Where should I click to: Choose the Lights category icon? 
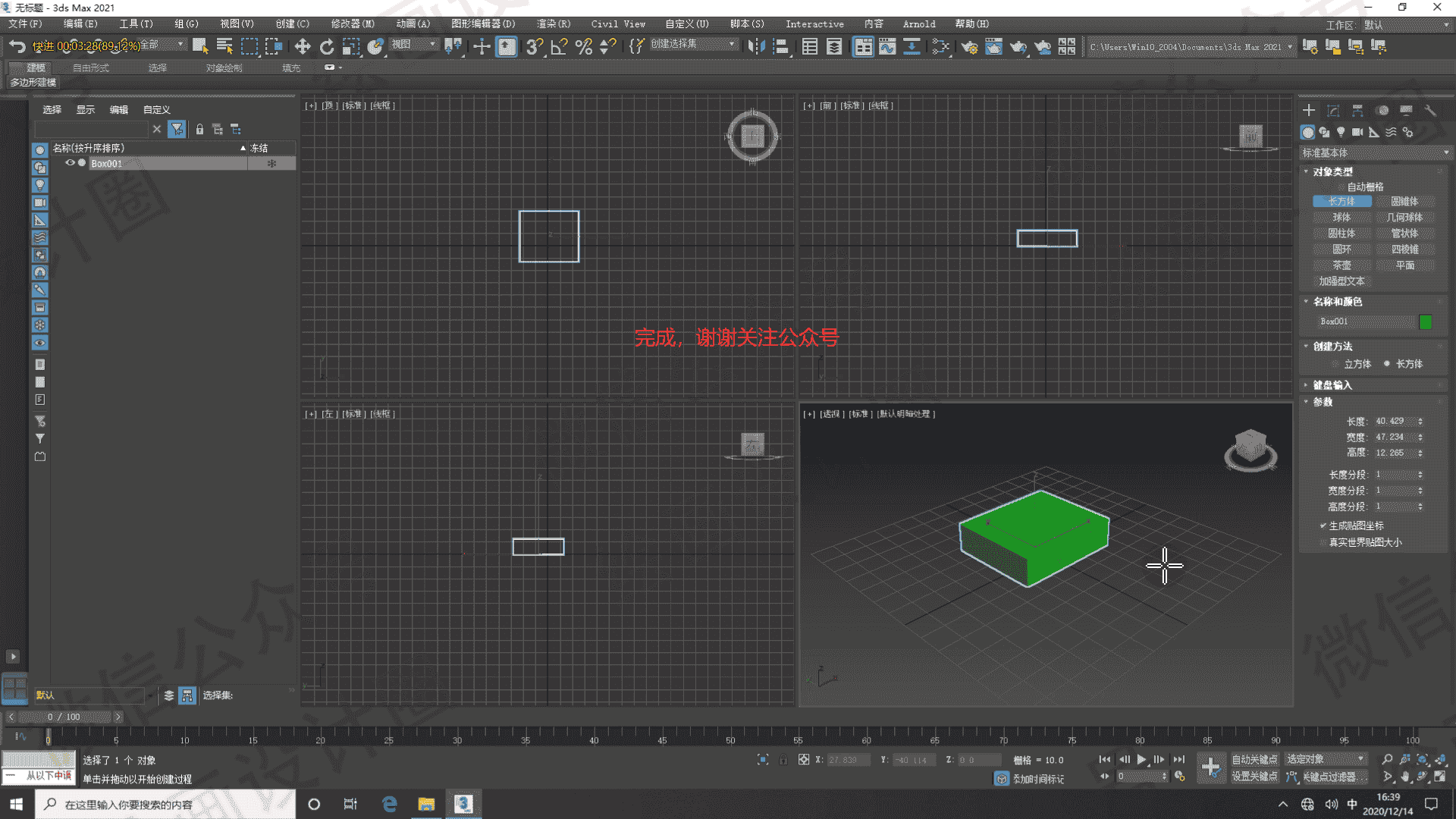pos(1341,132)
